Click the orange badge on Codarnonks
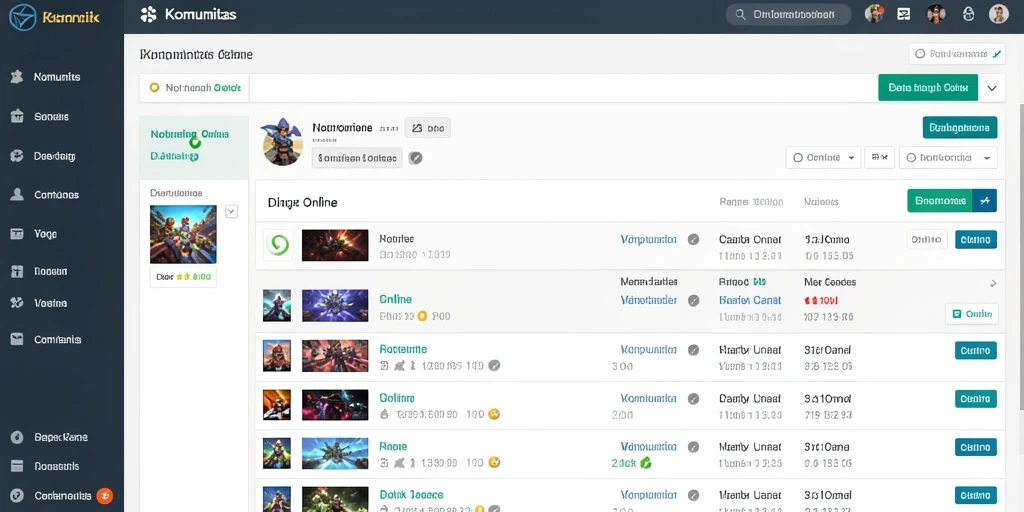 click(104, 496)
